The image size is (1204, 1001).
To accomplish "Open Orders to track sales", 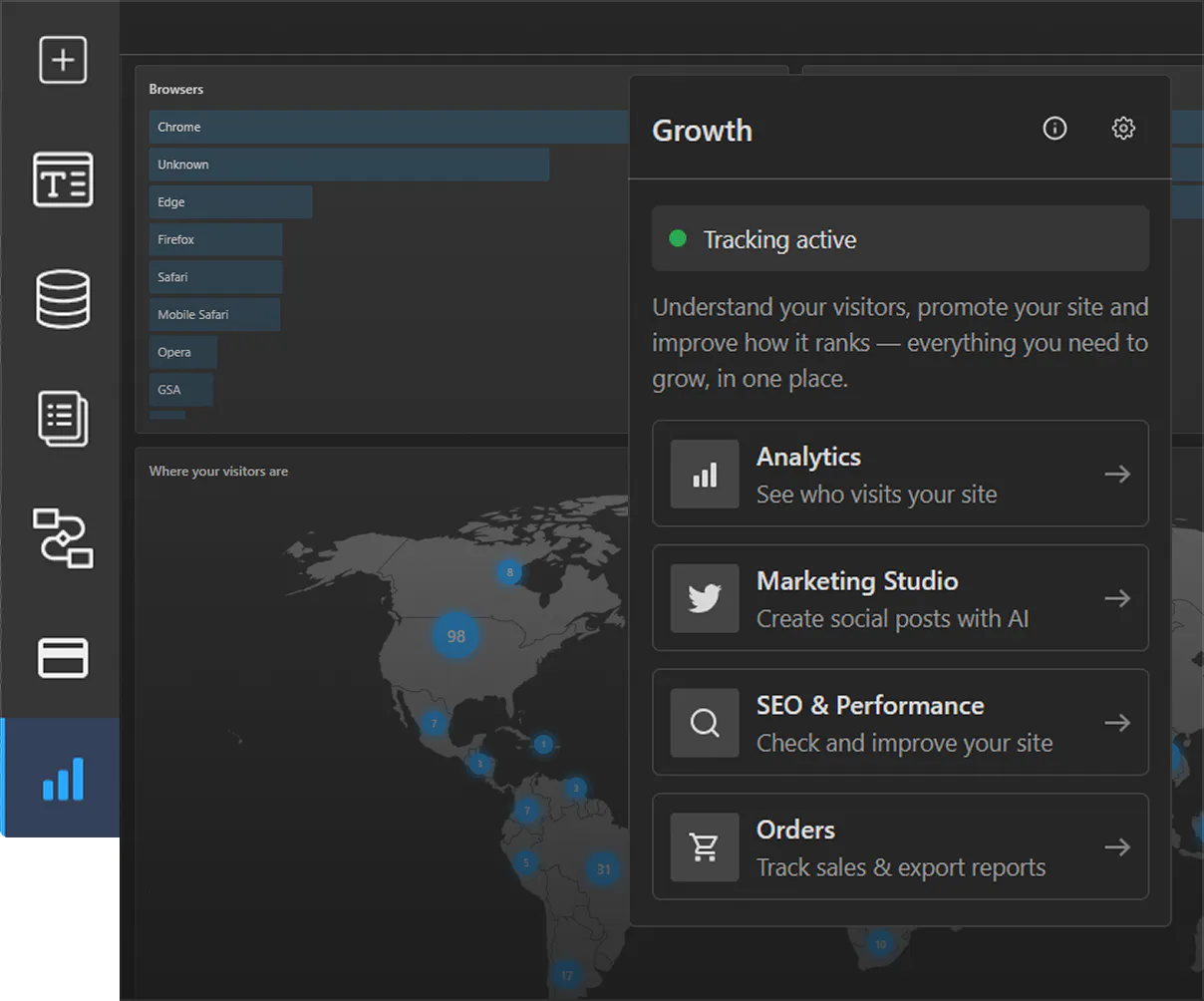I will click(900, 847).
